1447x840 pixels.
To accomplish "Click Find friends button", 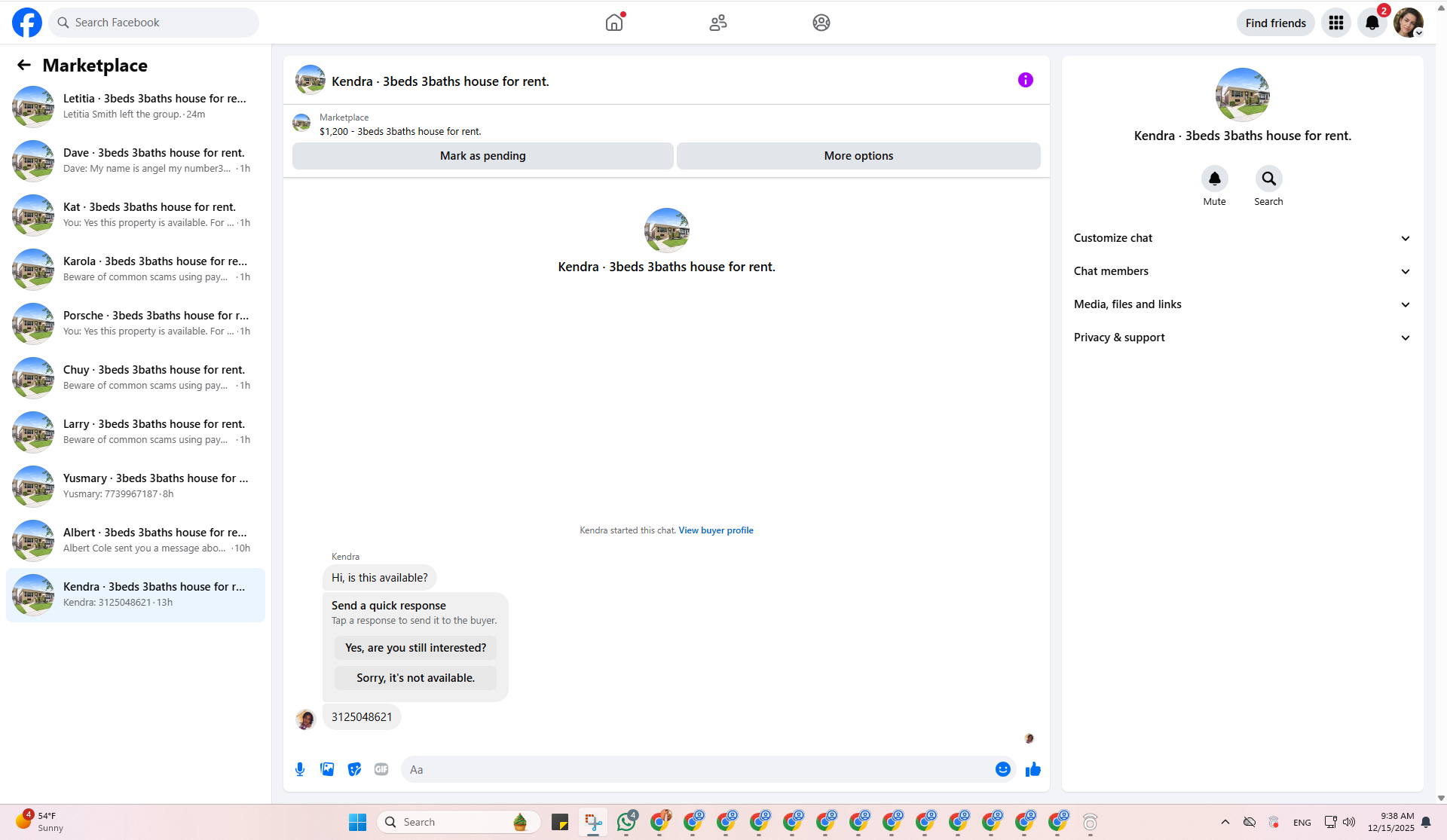I will pyautogui.click(x=1275, y=23).
